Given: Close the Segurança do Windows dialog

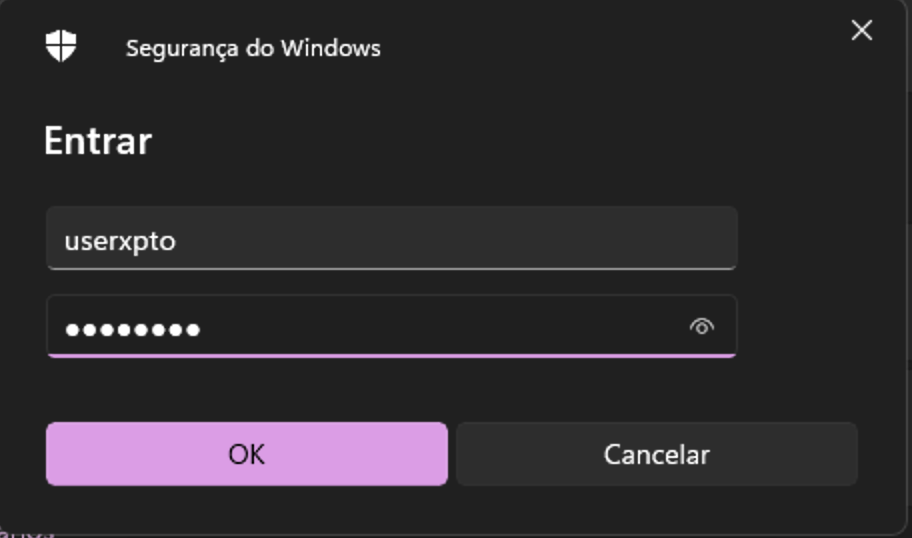Looking at the screenshot, I should pos(861,31).
